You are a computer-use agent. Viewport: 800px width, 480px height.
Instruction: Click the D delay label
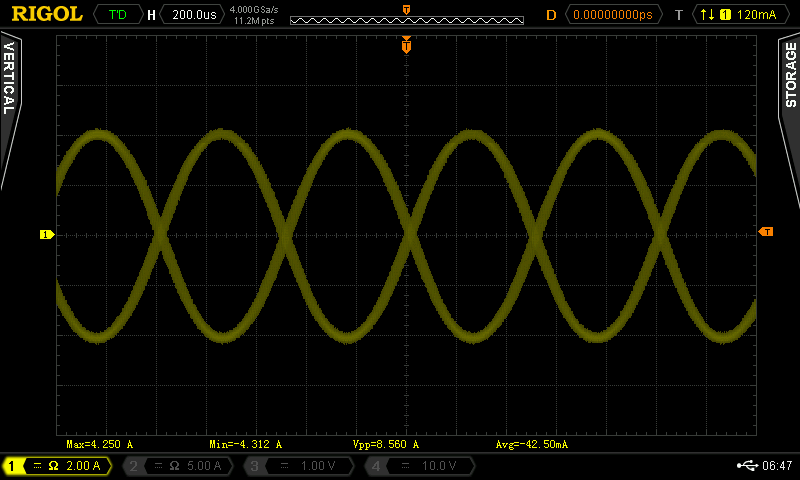click(x=551, y=15)
